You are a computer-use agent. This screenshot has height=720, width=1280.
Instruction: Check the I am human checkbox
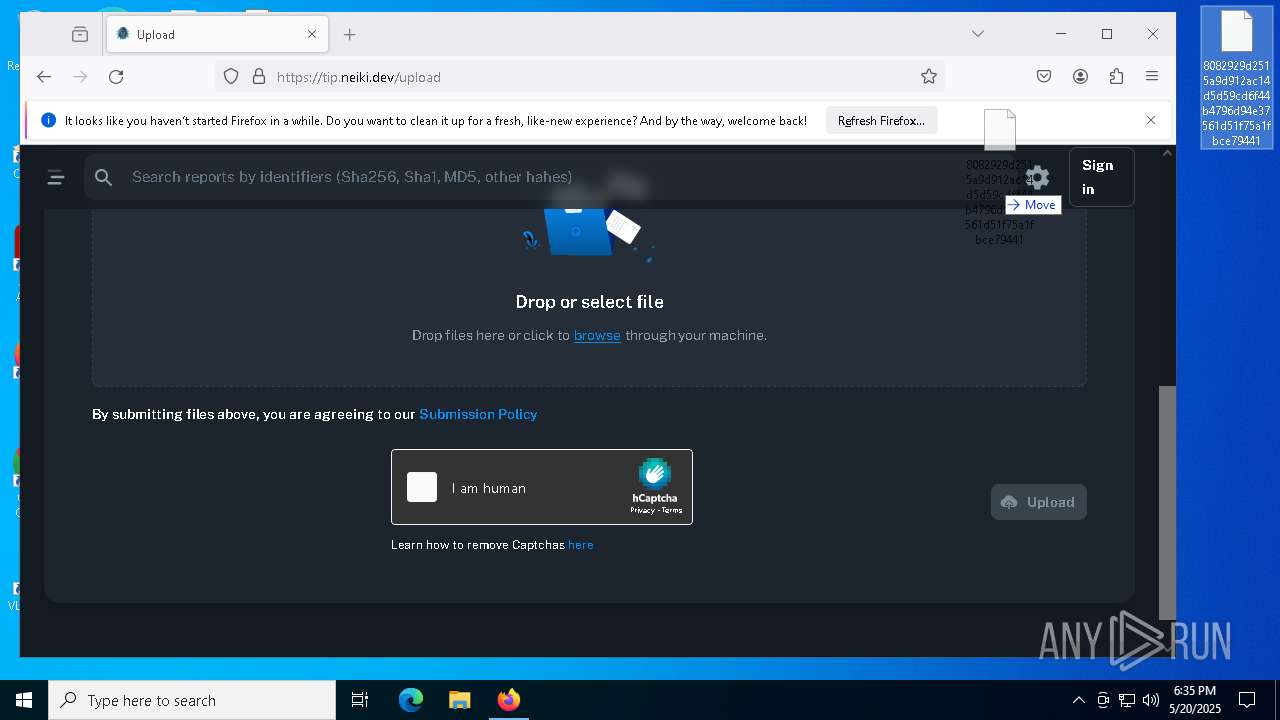point(422,487)
